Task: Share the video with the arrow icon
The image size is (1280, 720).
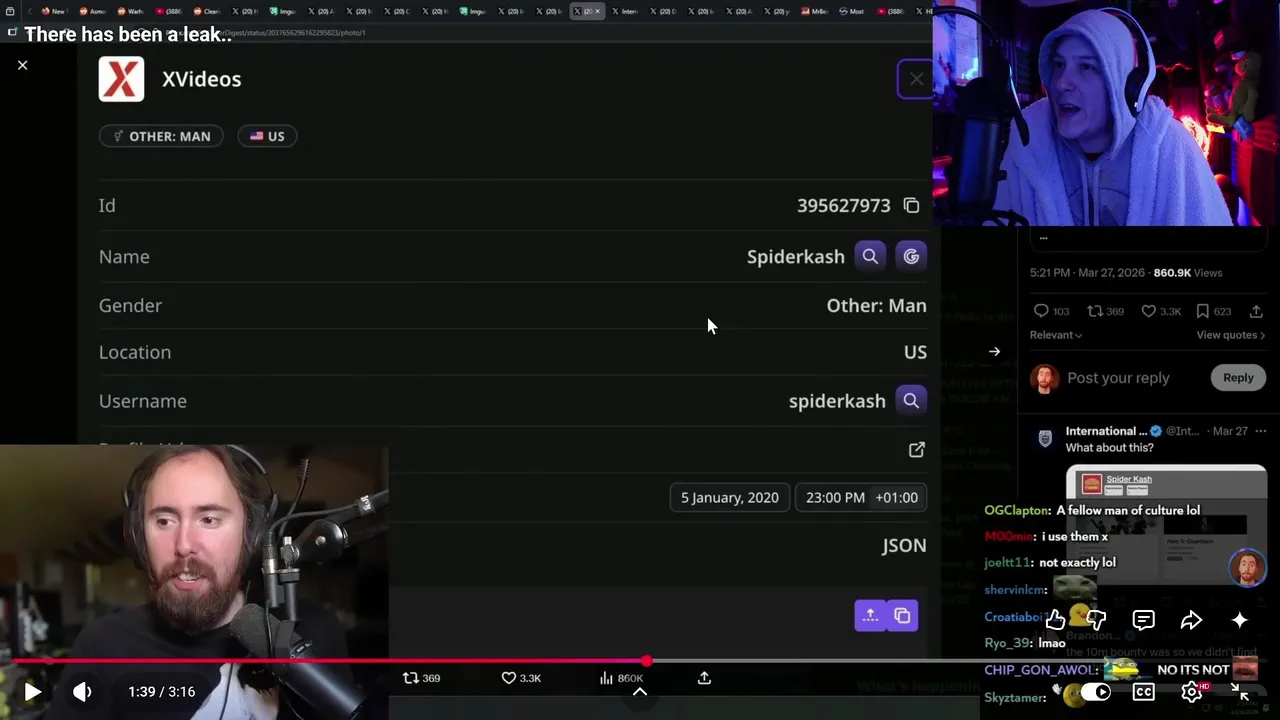Action: tap(1191, 621)
